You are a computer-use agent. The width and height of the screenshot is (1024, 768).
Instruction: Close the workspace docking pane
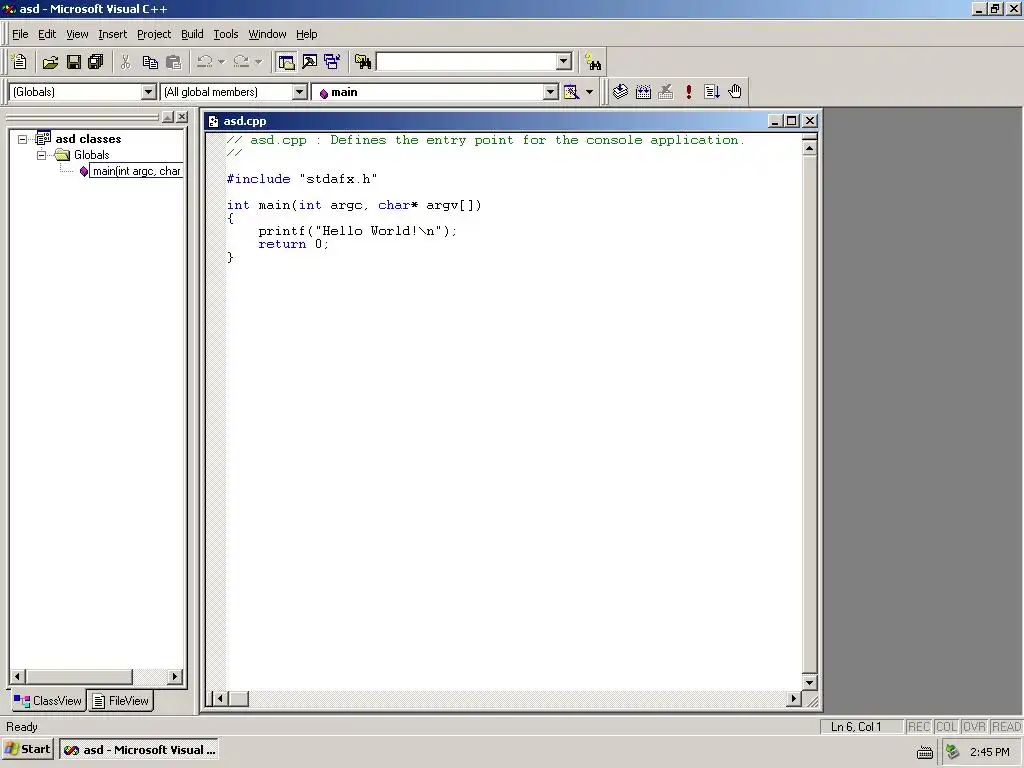182,117
